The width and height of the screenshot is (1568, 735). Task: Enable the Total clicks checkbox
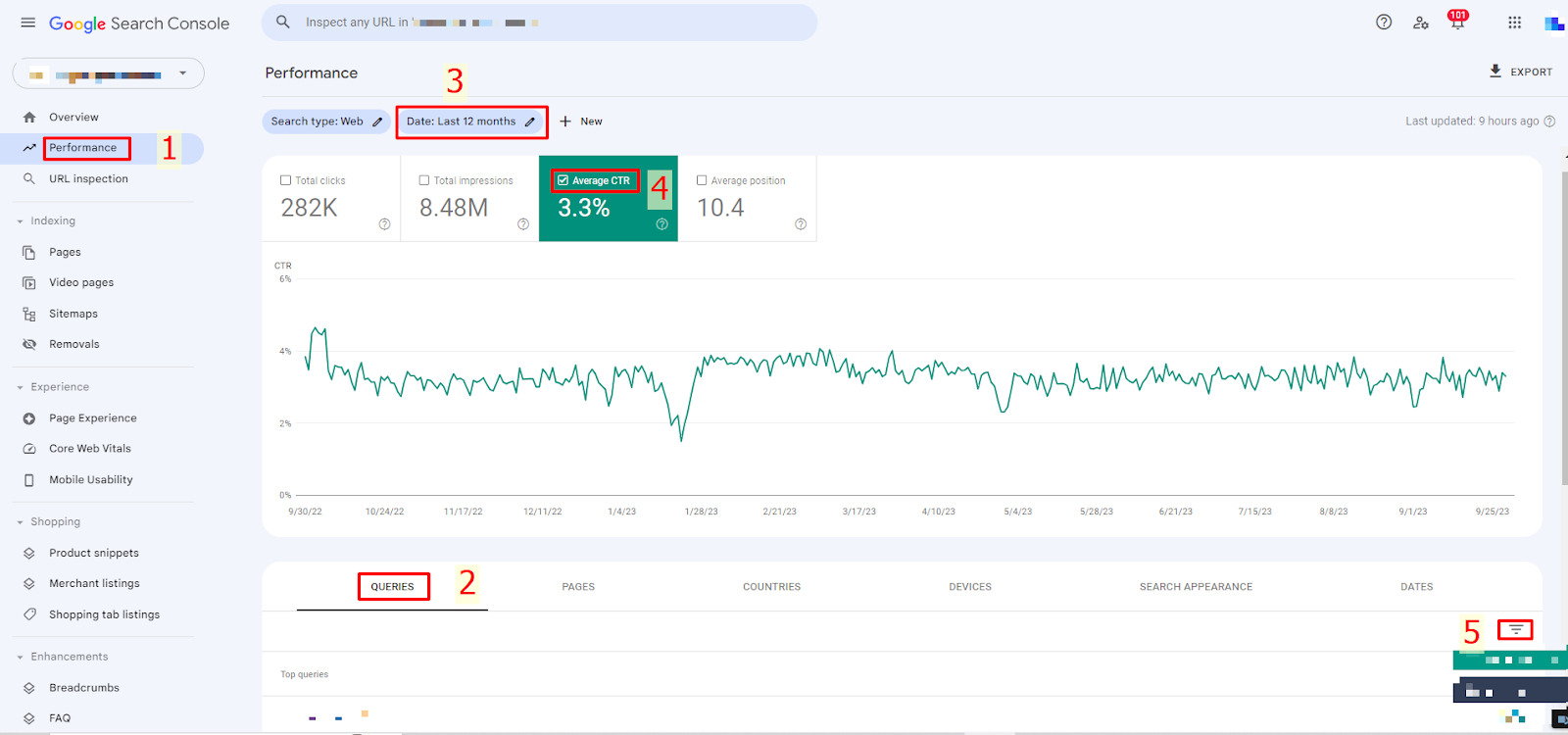click(x=286, y=180)
